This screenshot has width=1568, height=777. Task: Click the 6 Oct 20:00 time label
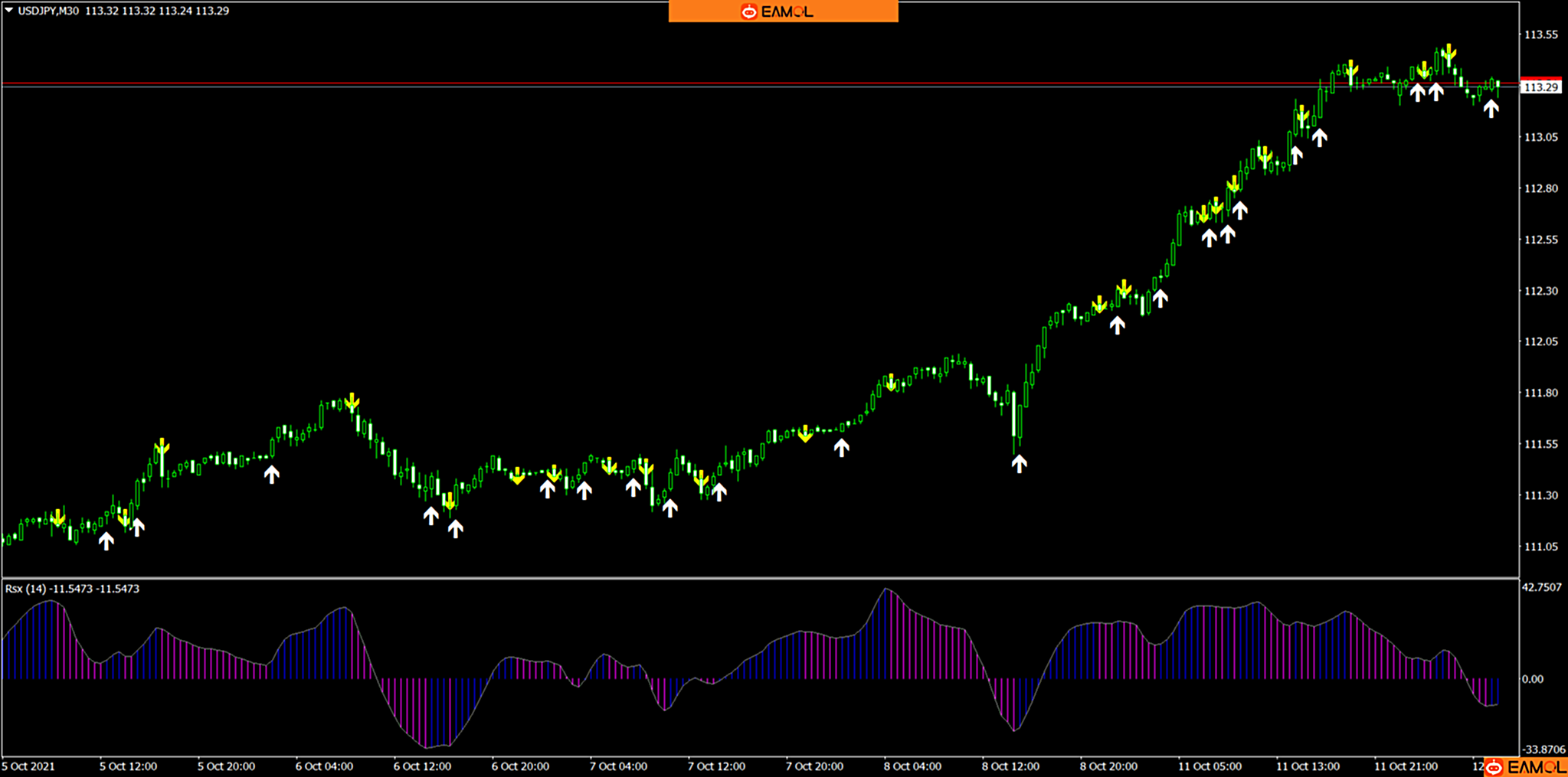coord(520,766)
